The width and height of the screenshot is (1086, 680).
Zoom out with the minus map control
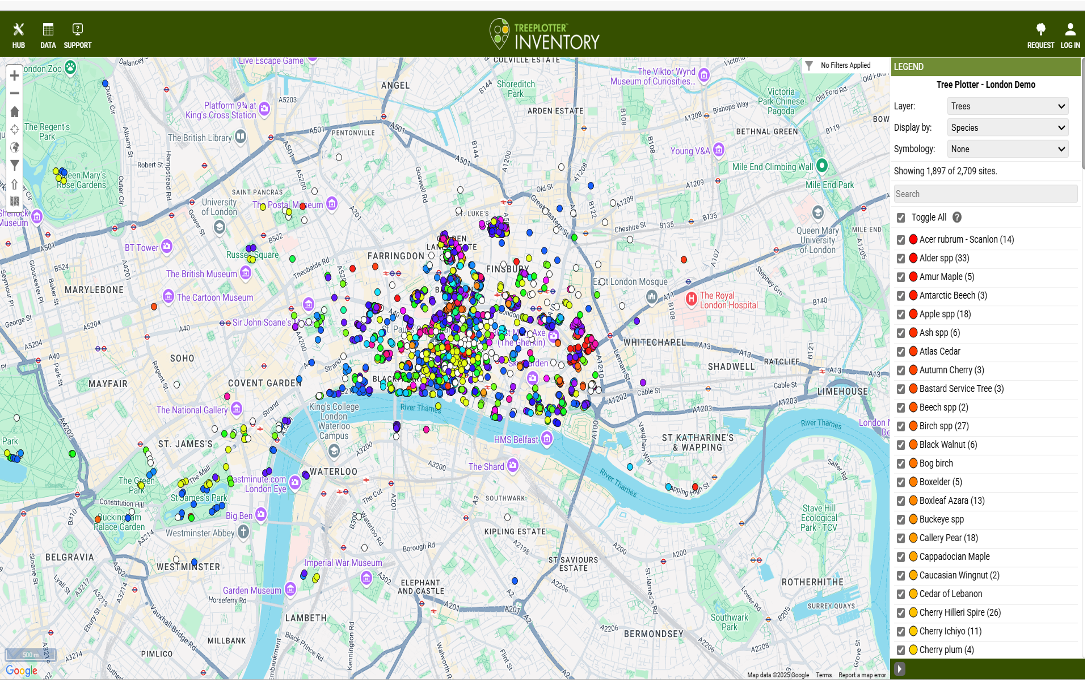click(15, 93)
